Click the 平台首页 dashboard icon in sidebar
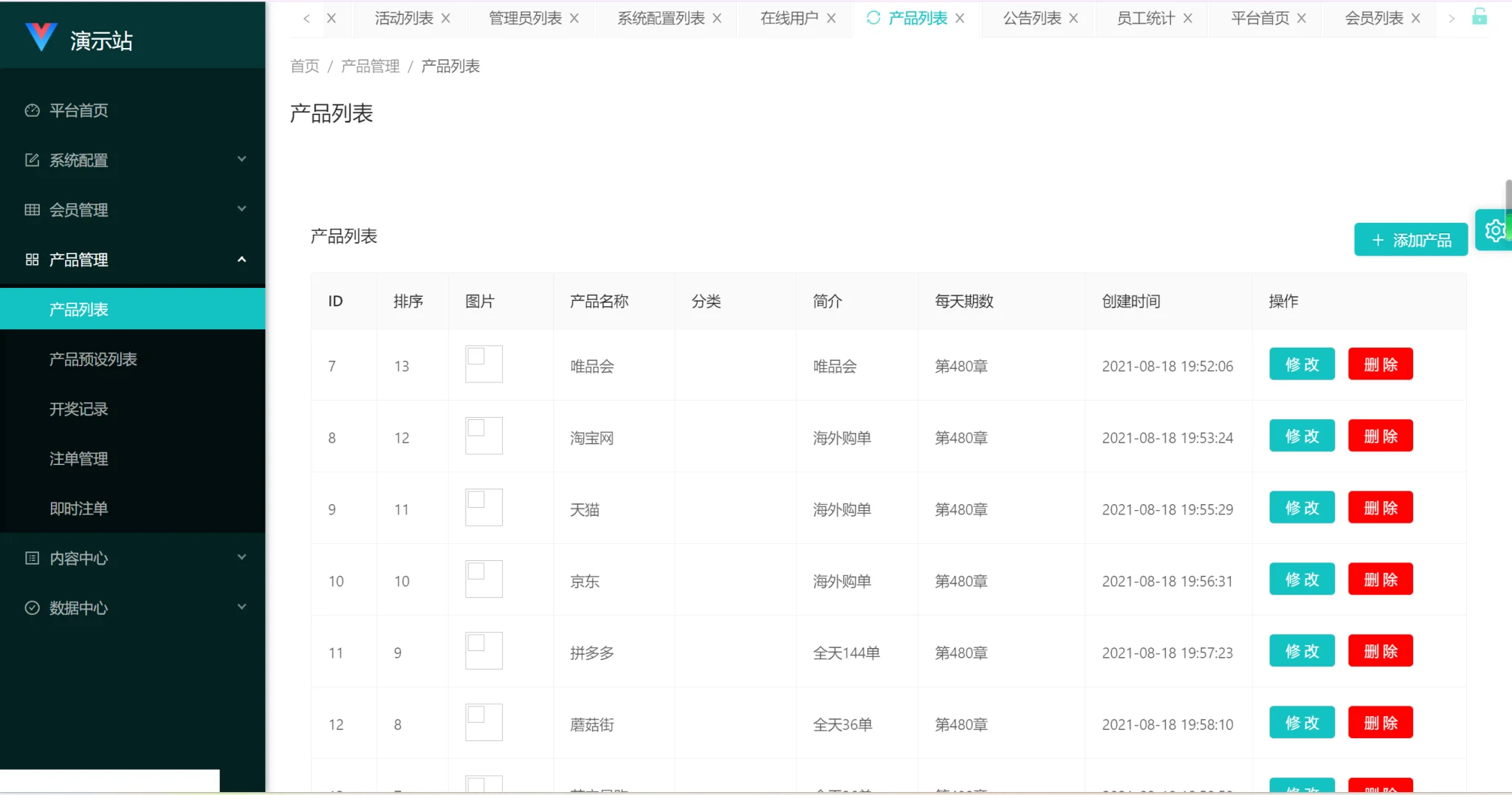The height and width of the screenshot is (795, 1512). [x=32, y=110]
